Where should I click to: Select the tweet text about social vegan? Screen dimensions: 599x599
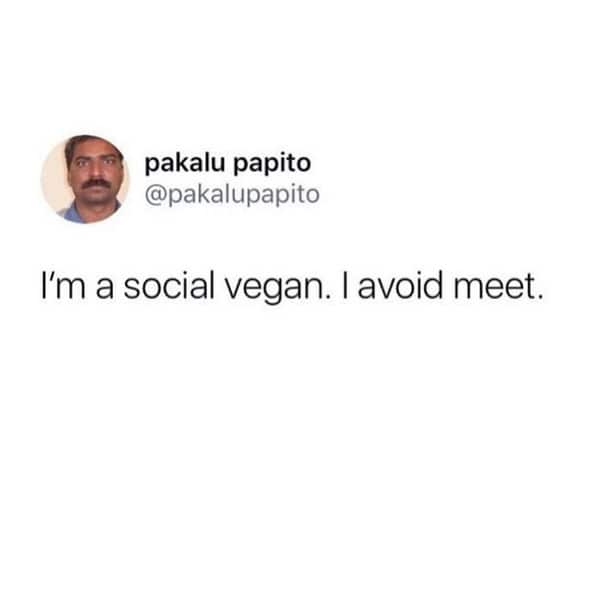[292, 285]
